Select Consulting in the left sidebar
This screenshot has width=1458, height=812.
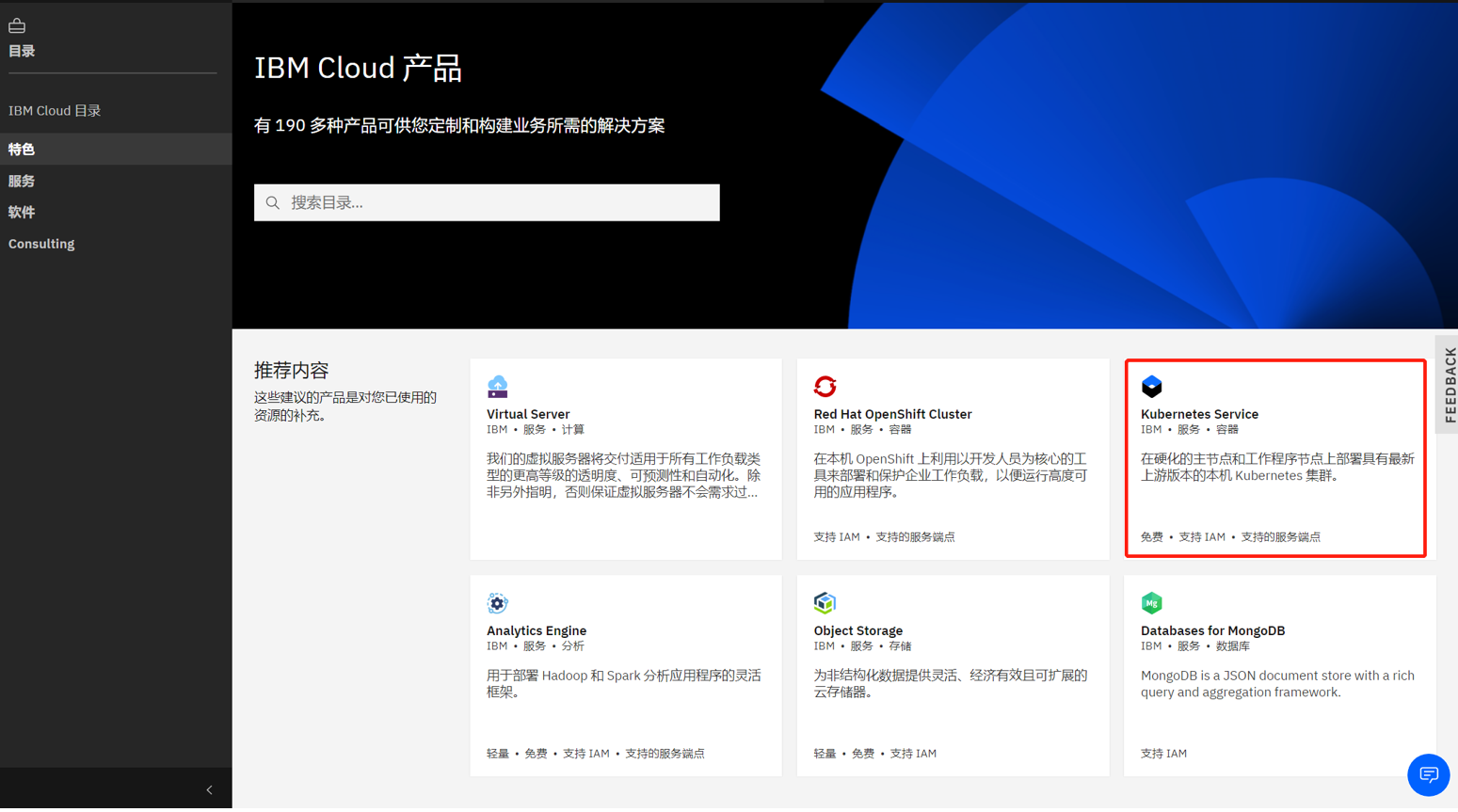click(41, 244)
